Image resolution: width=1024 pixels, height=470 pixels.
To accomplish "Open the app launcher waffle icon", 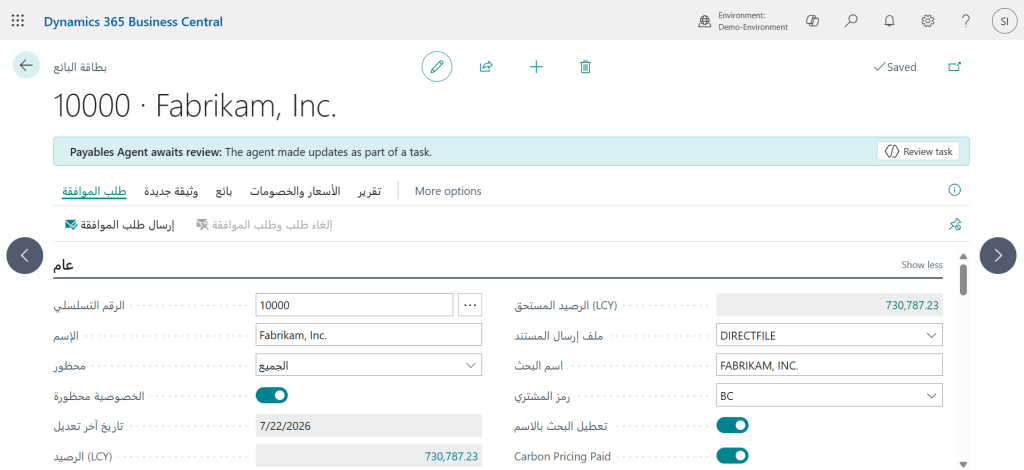I will coord(18,21).
